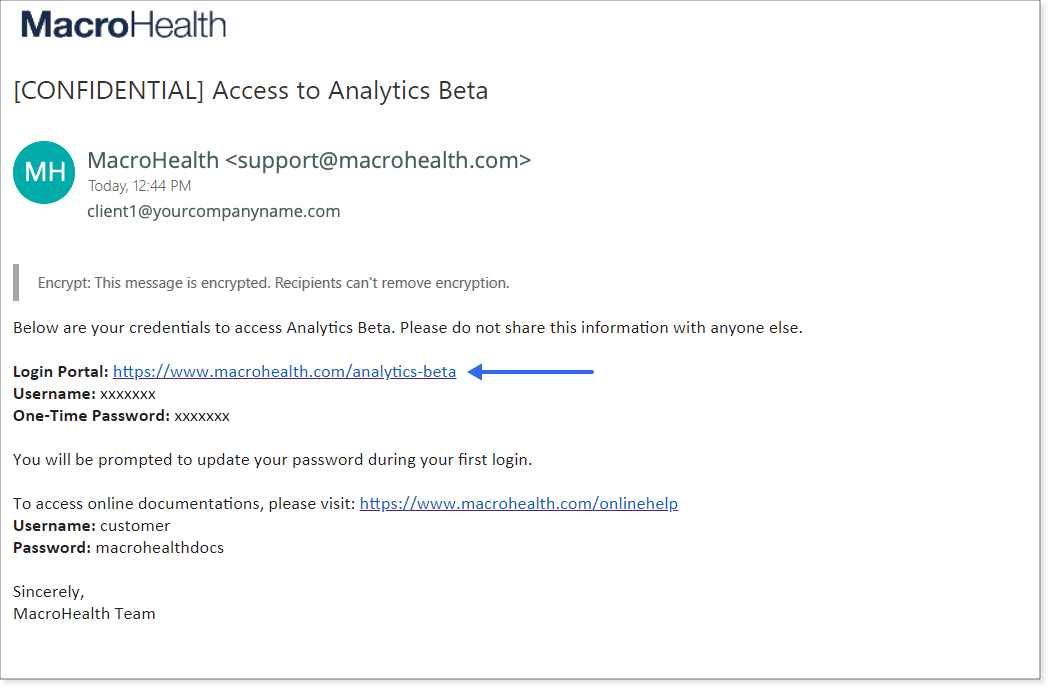Click the credentials intro sentence in the body
1048x687 pixels.
click(x=408, y=327)
